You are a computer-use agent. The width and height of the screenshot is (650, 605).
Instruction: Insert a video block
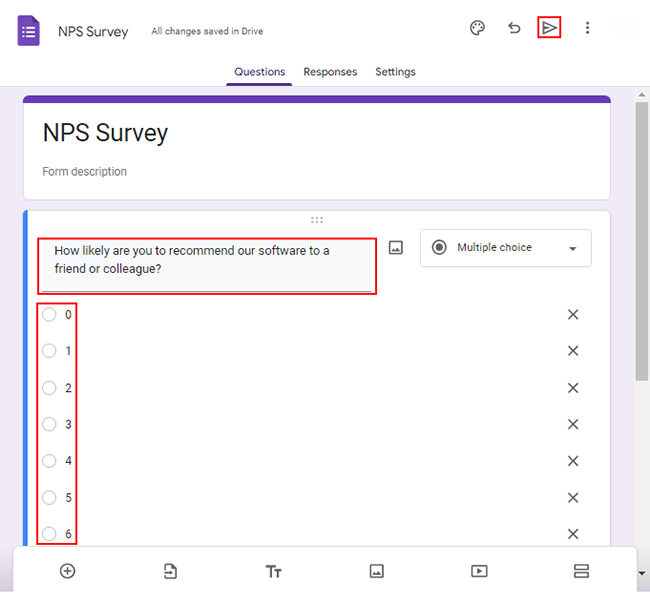479,571
